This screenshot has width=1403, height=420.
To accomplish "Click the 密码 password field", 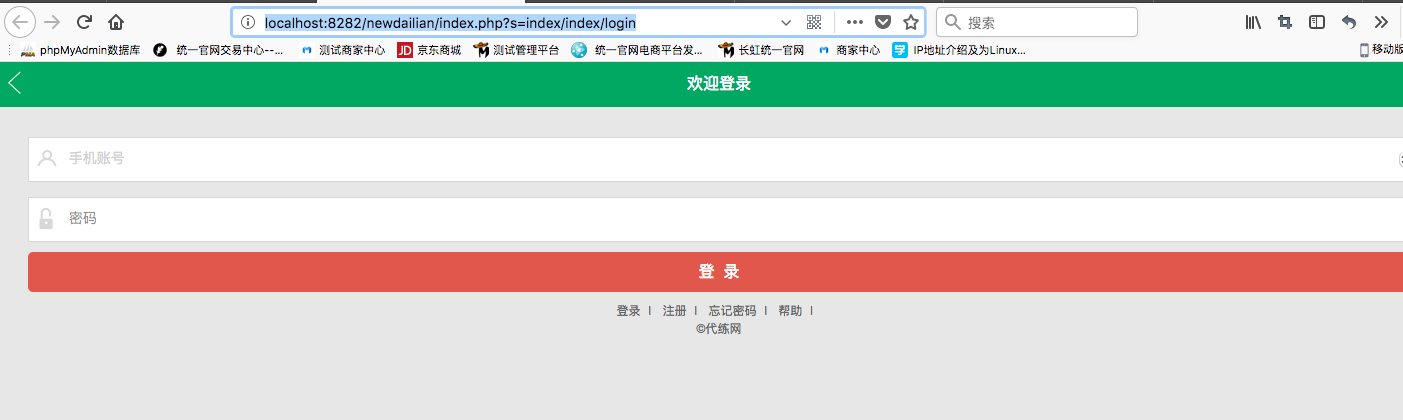I will [715, 219].
